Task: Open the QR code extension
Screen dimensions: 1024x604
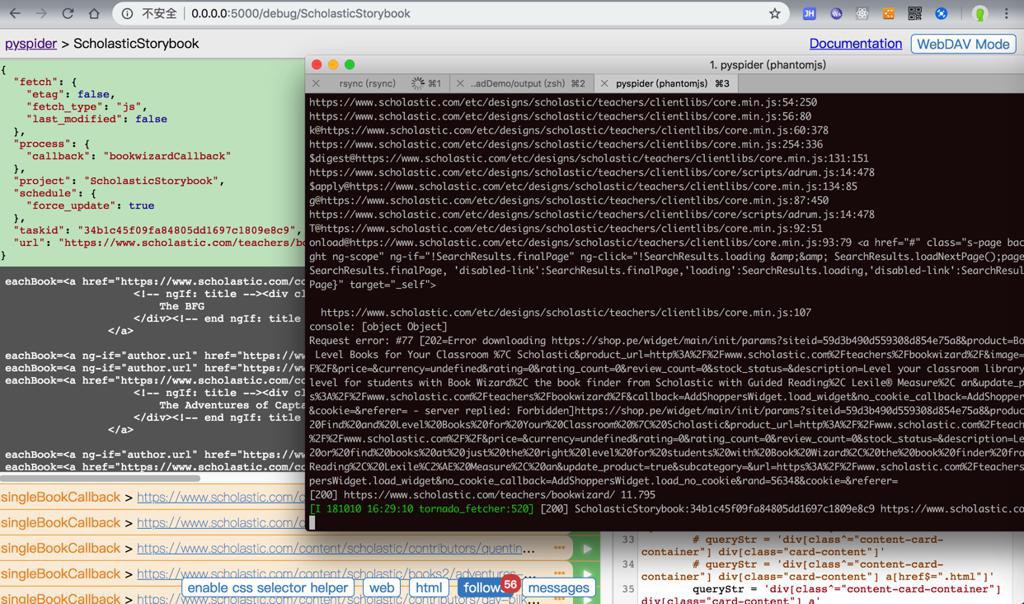Action: click(x=914, y=13)
